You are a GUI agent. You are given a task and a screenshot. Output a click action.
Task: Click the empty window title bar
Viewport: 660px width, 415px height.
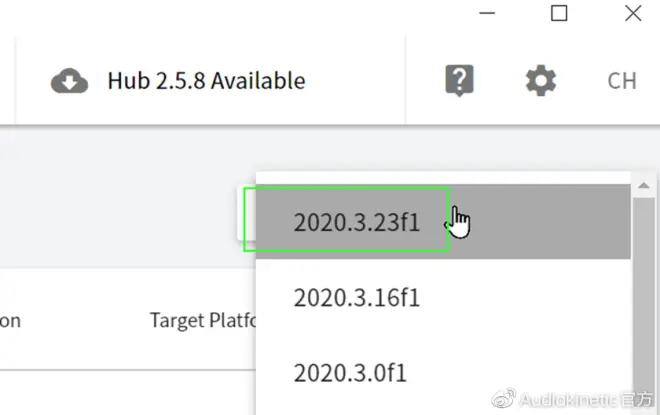point(236,13)
